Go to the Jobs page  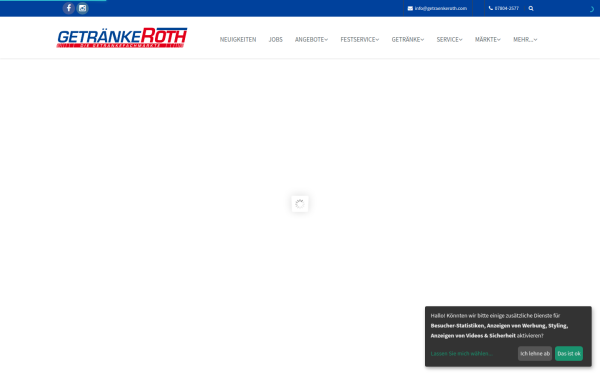tap(276, 39)
